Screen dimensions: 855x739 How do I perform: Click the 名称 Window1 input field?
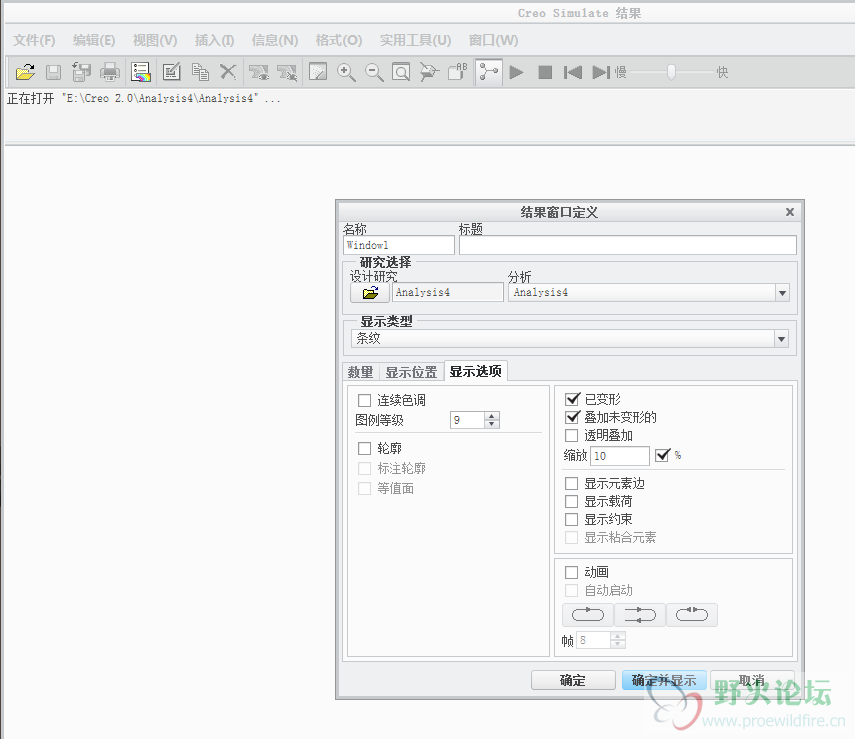tap(399, 245)
